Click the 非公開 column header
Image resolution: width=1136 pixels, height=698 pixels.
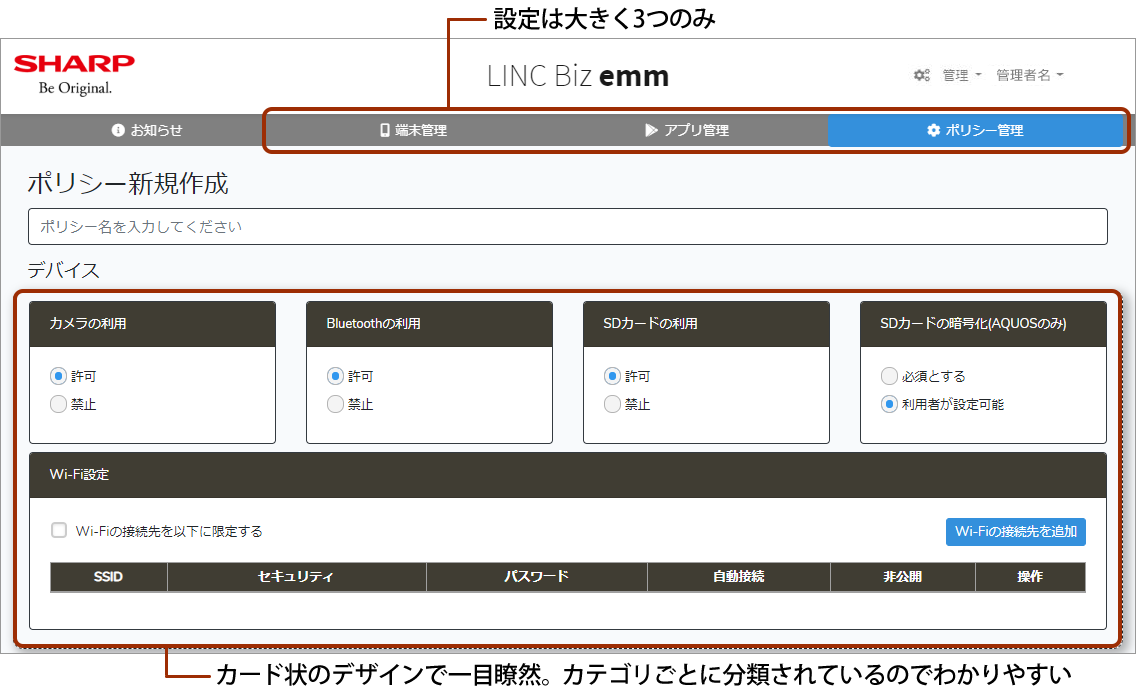903,577
